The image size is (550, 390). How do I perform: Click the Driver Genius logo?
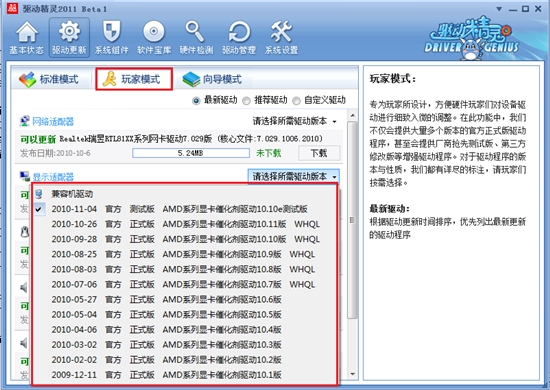[x=471, y=38]
